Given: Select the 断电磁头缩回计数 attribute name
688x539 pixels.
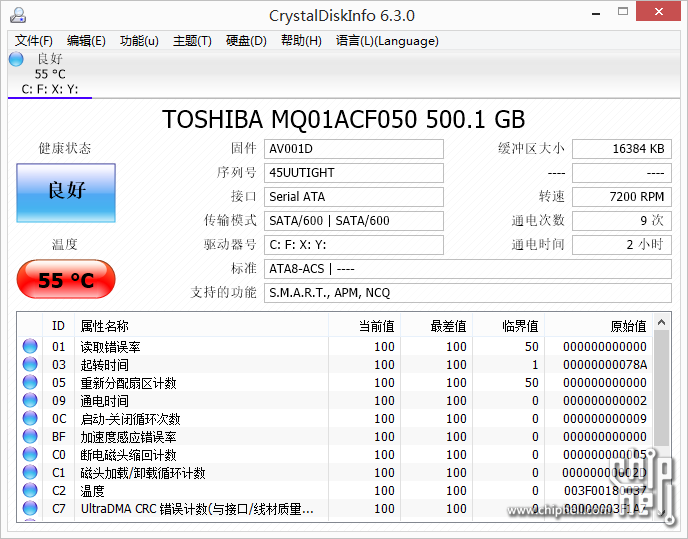Looking at the screenshot, I should coord(129,455).
